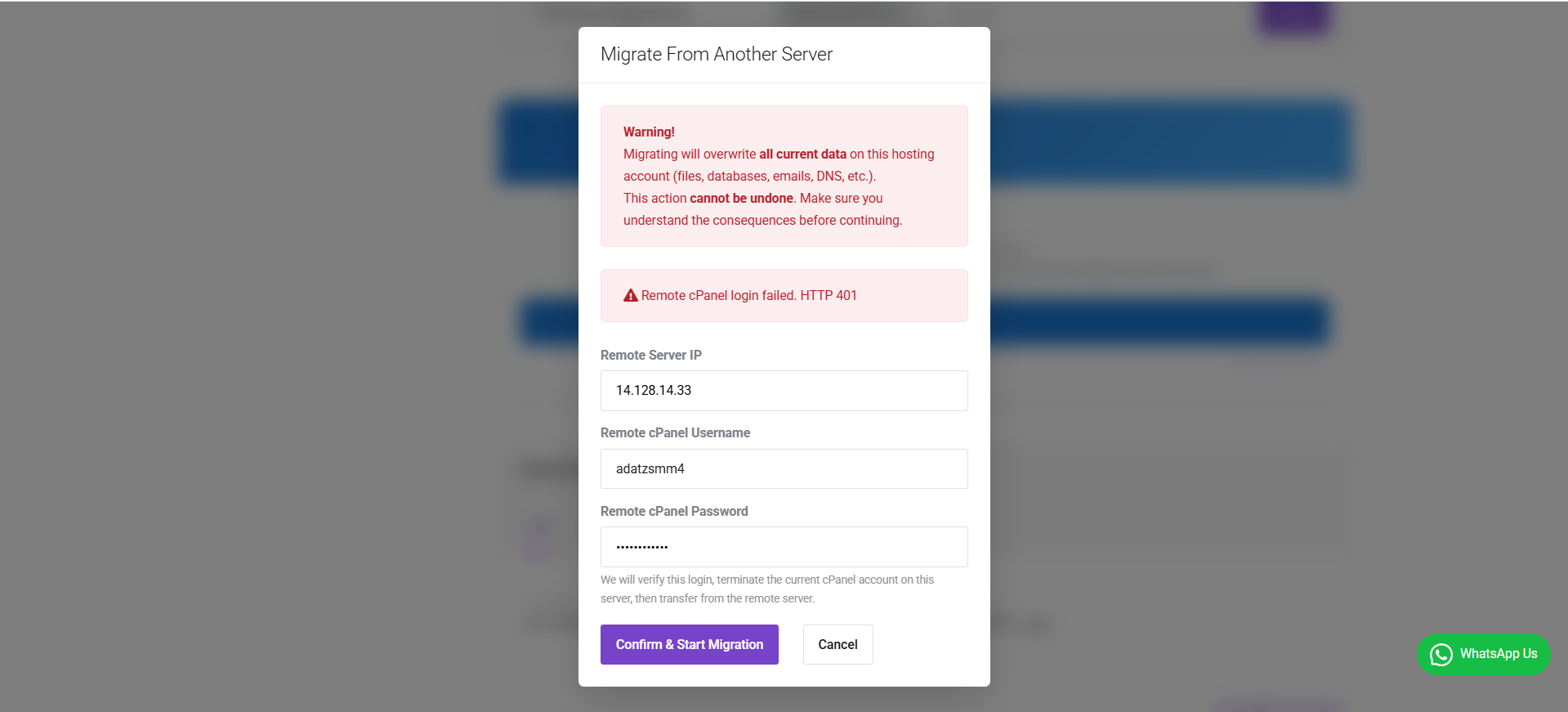The width and height of the screenshot is (1568, 712).
Task: Click the red warning triangle icon
Action: (630, 296)
